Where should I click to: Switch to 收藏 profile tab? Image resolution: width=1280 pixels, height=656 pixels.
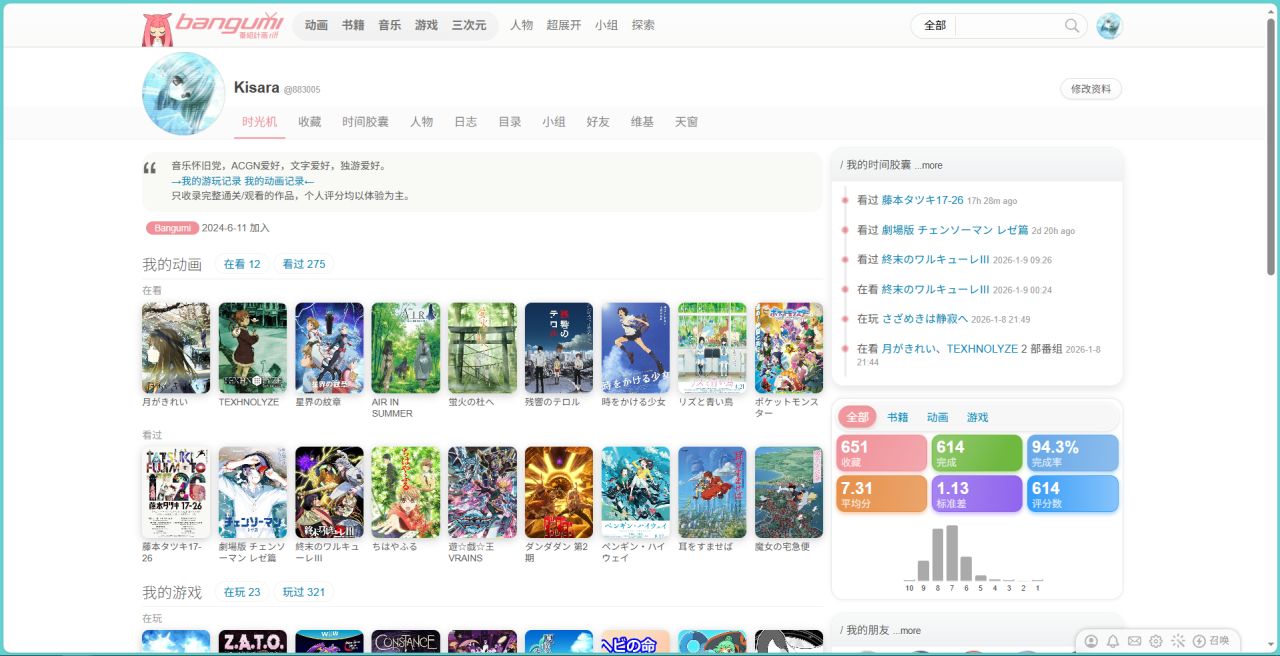[x=310, y=122]
